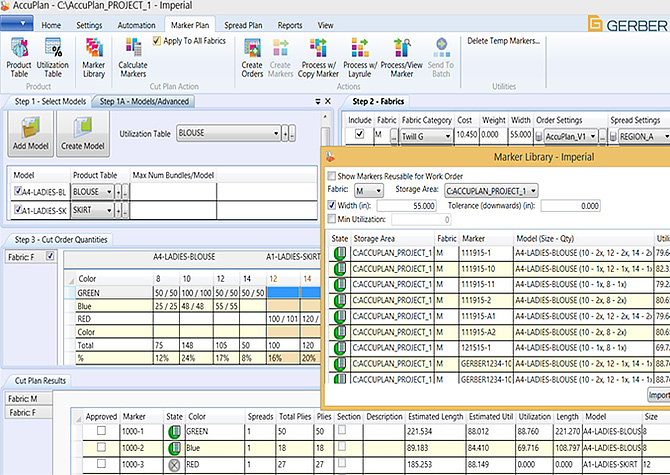Open Marker Library from ribbon
670x475 pixels.
coord(94,48)
